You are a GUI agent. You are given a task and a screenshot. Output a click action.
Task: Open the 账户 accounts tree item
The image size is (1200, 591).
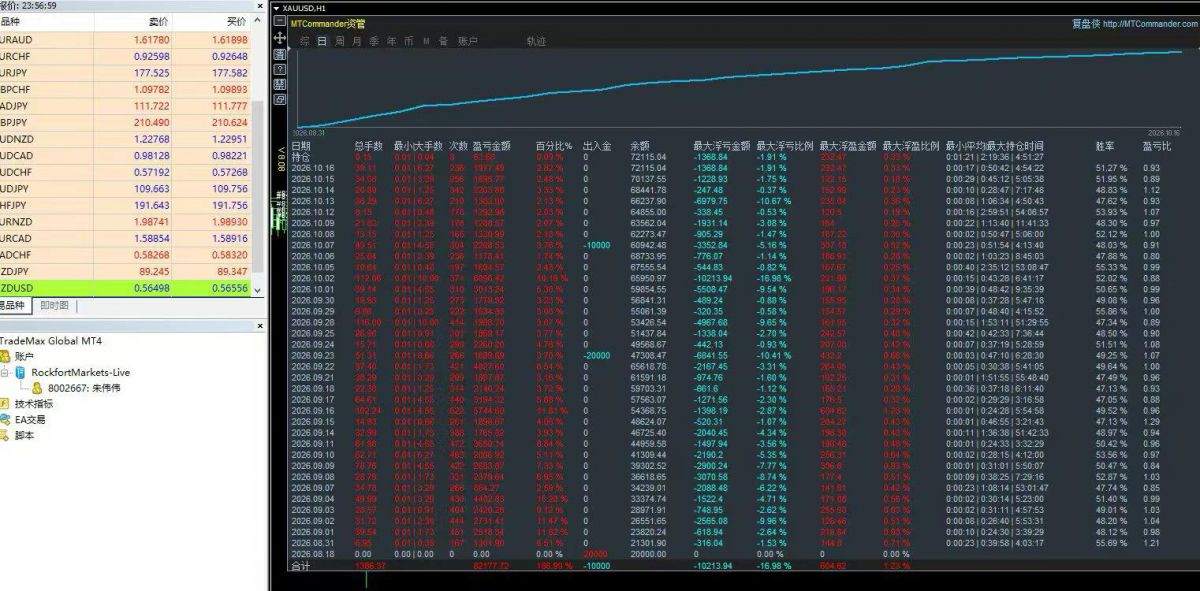[x=25, y=355]
